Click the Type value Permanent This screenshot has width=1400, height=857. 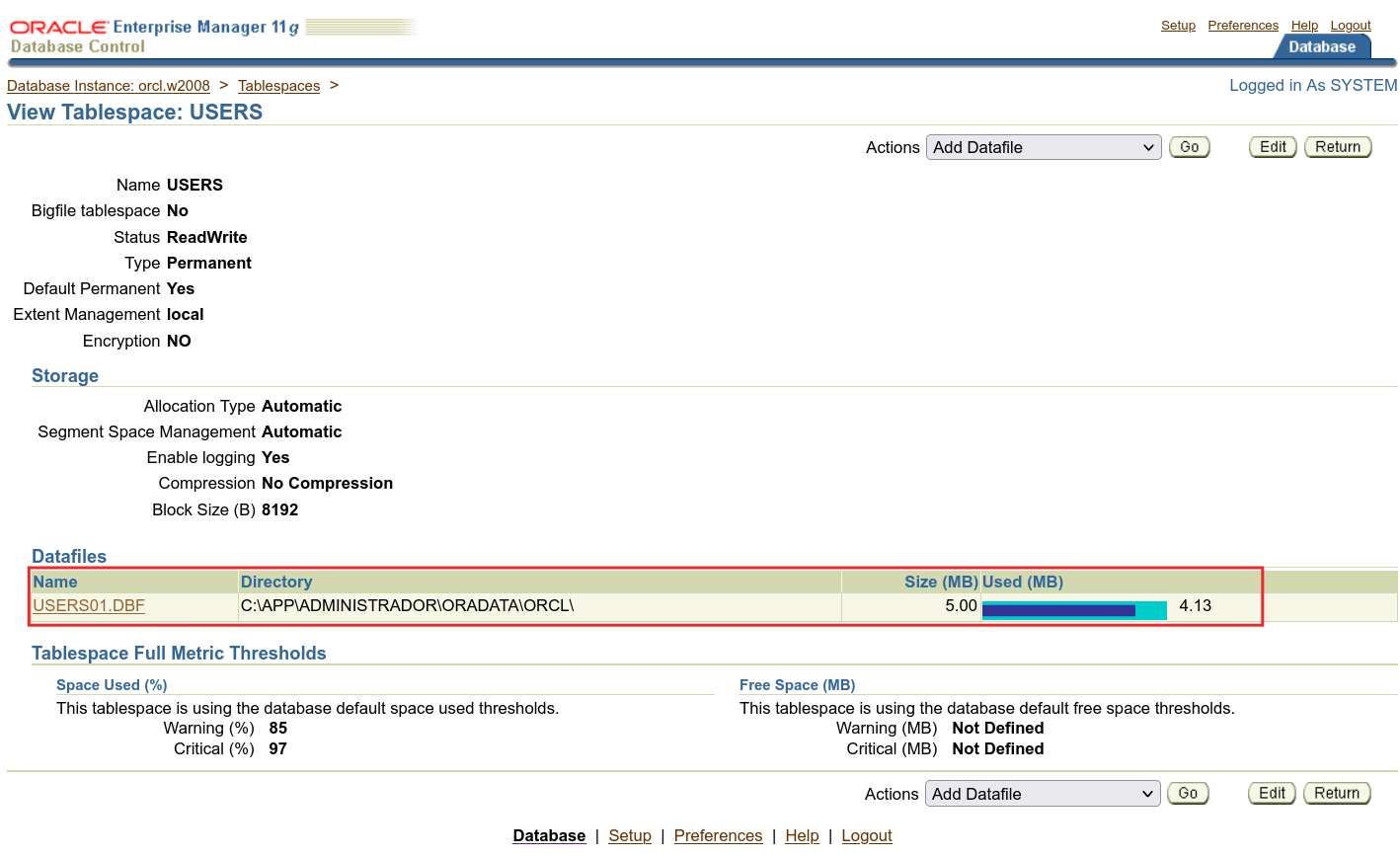[209, 264]
